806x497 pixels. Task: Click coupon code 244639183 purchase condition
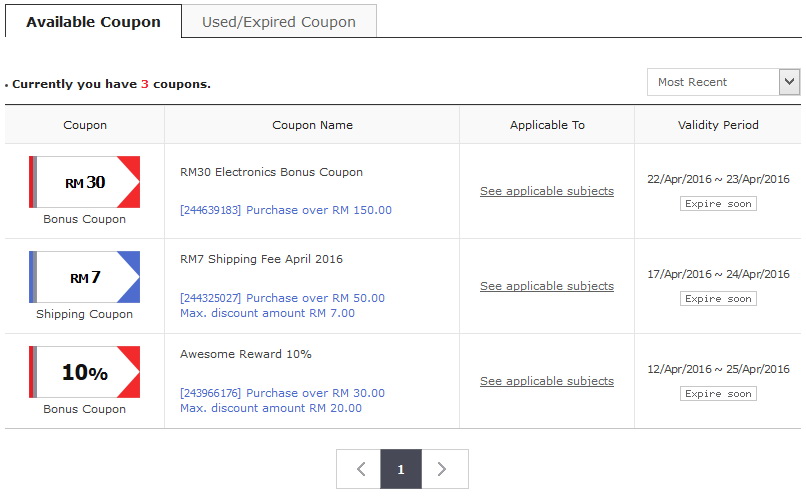pyautogui.click(x=286, y=210)
